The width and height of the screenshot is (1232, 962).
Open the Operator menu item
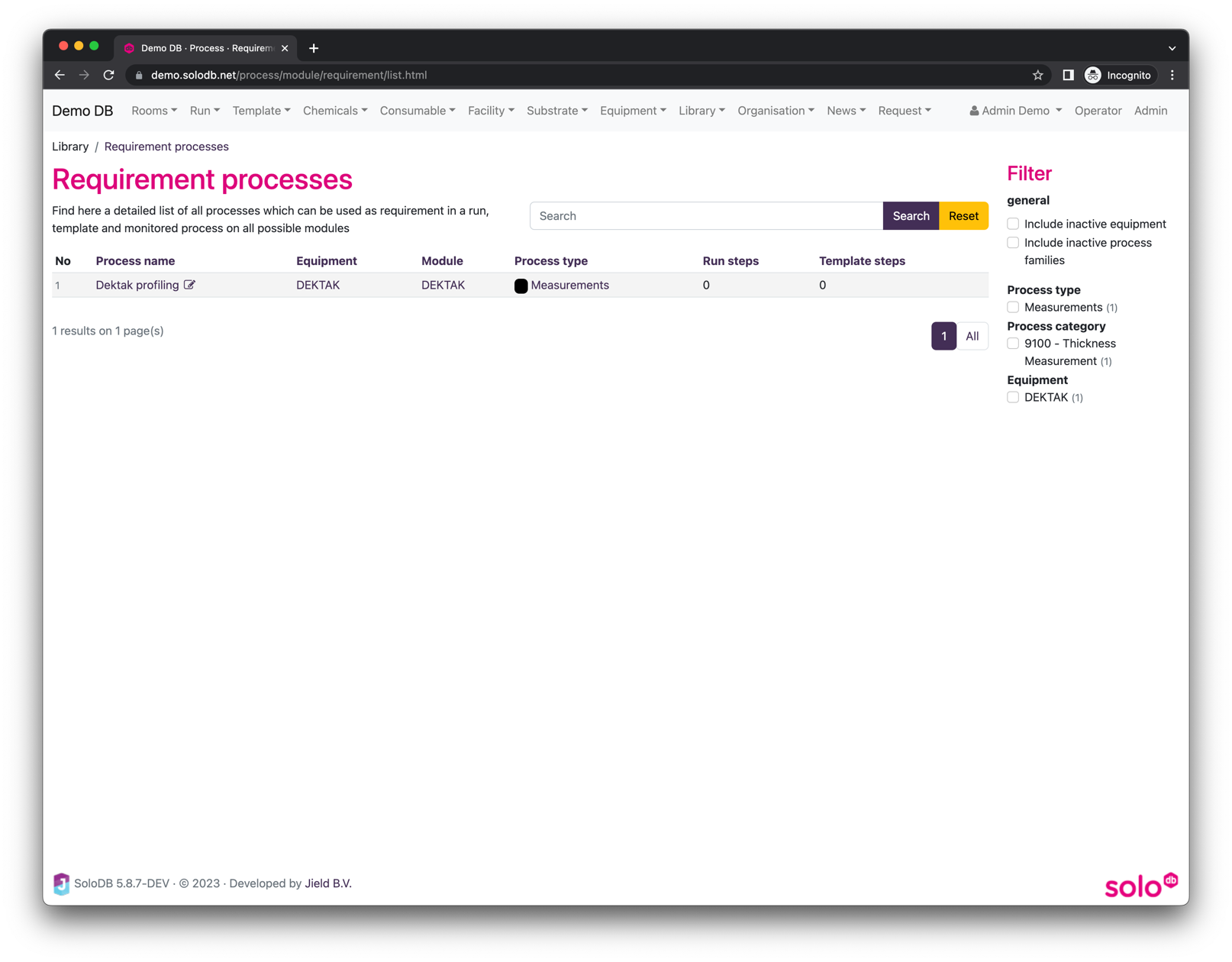1098,111
